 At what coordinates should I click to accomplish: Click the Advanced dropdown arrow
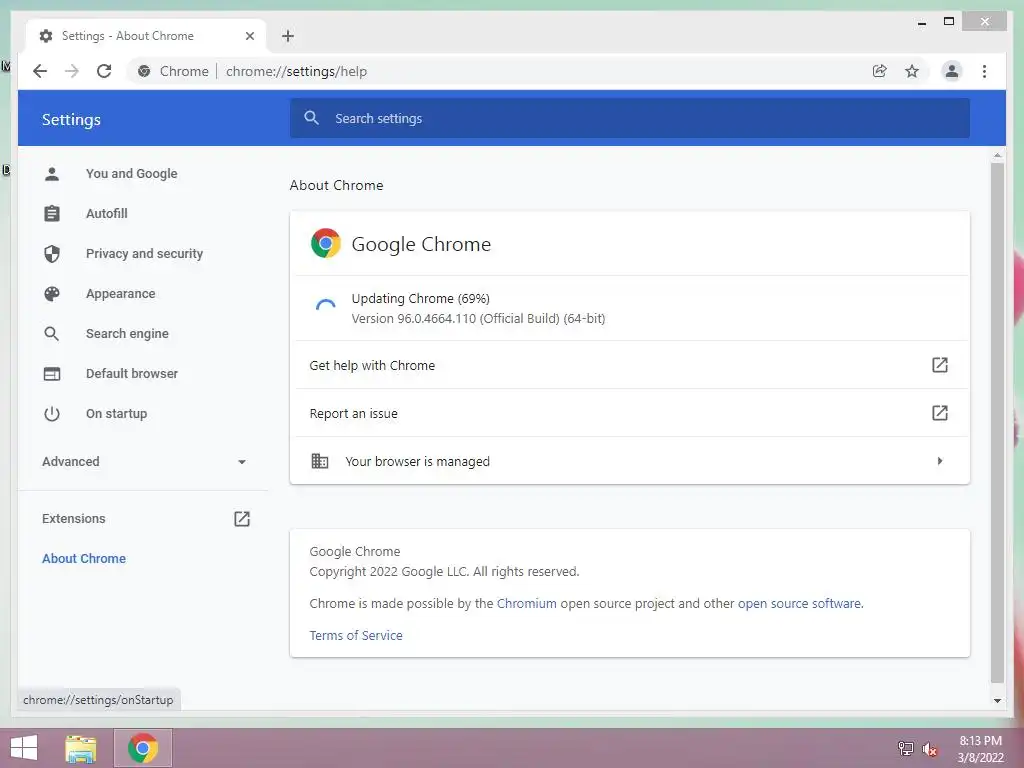pyautogui.click(x=242, y=462)
